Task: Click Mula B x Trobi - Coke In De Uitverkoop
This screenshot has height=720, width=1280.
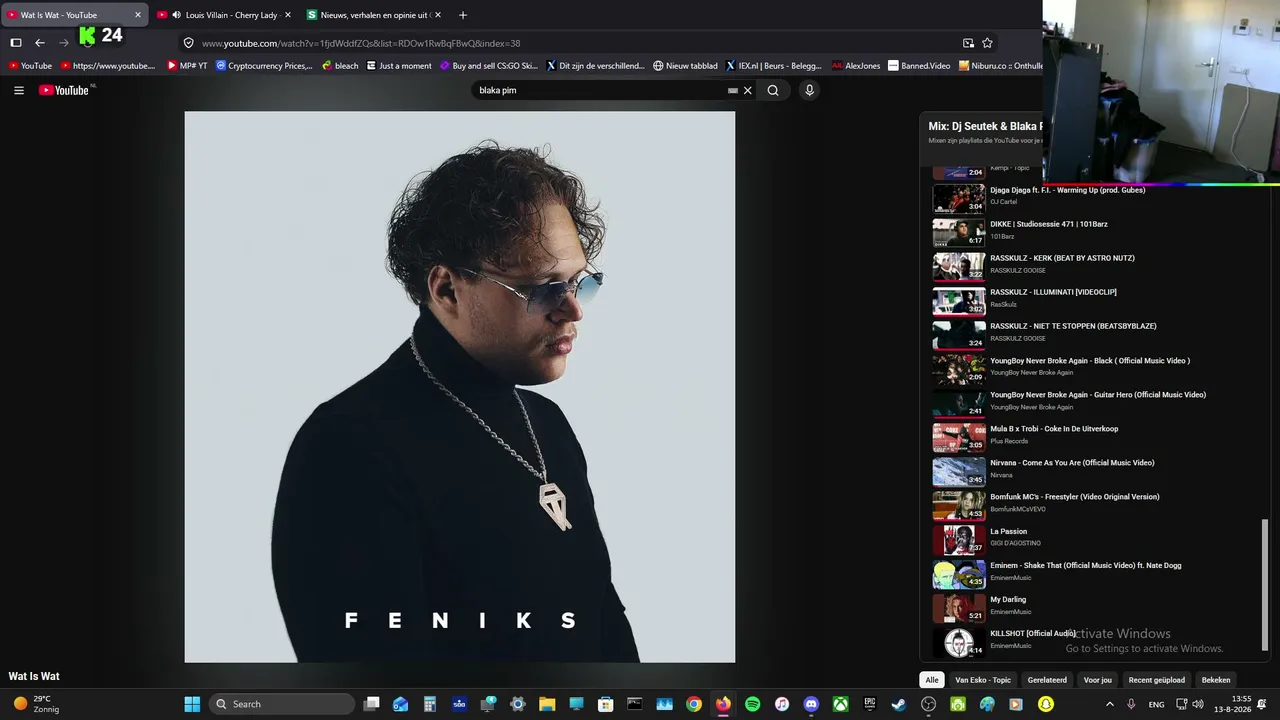Action: (x=1054, y=429)
